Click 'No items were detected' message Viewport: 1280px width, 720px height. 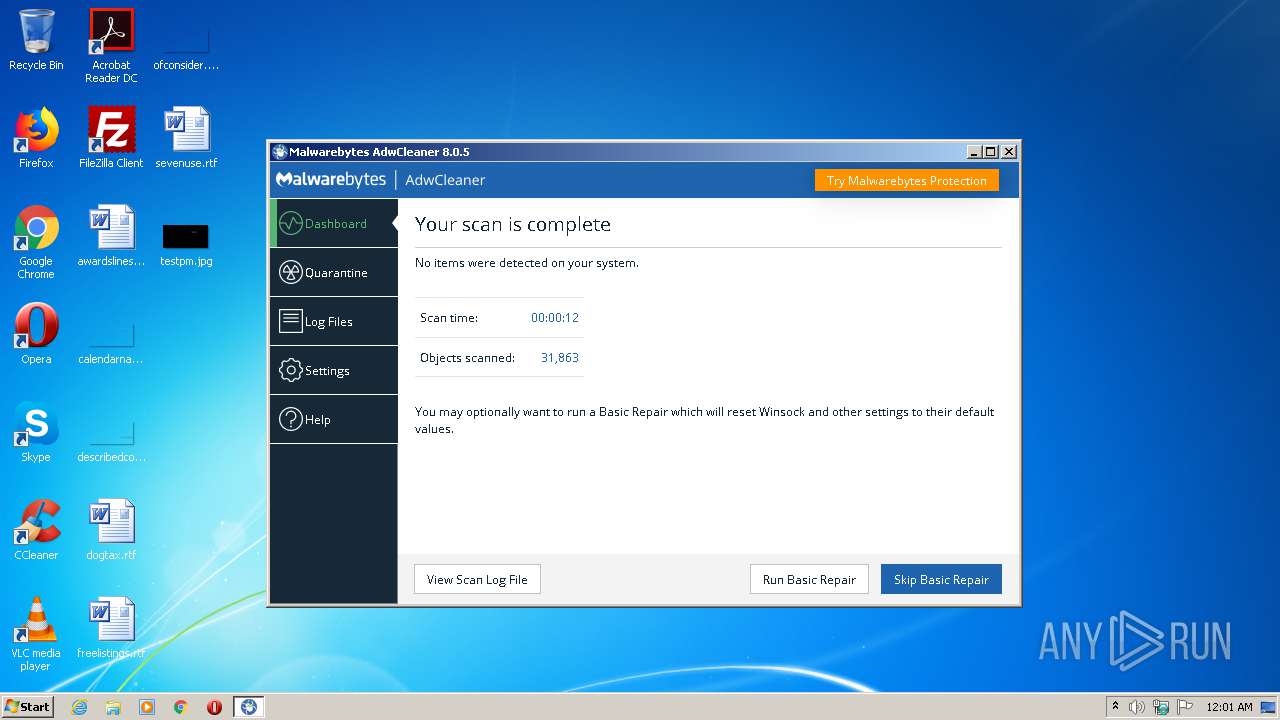pos(527,263)
